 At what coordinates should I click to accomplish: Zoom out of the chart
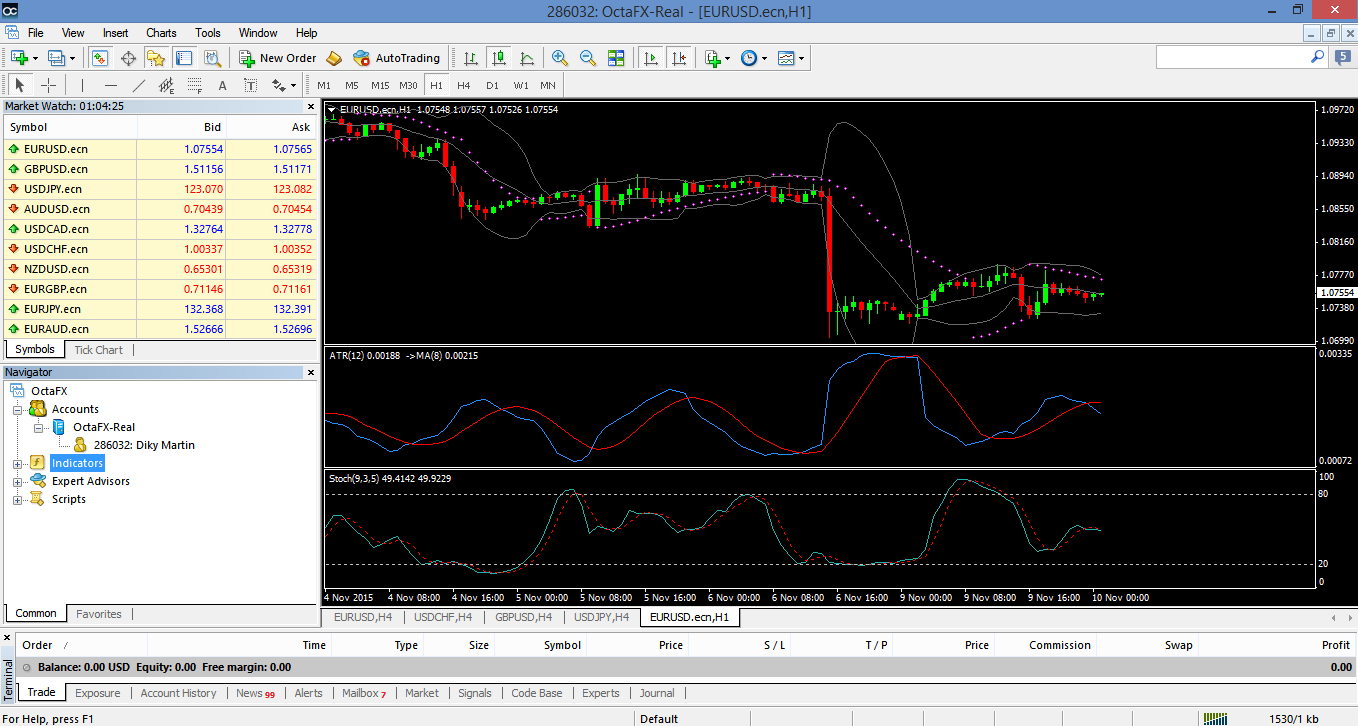click(587, 57)
